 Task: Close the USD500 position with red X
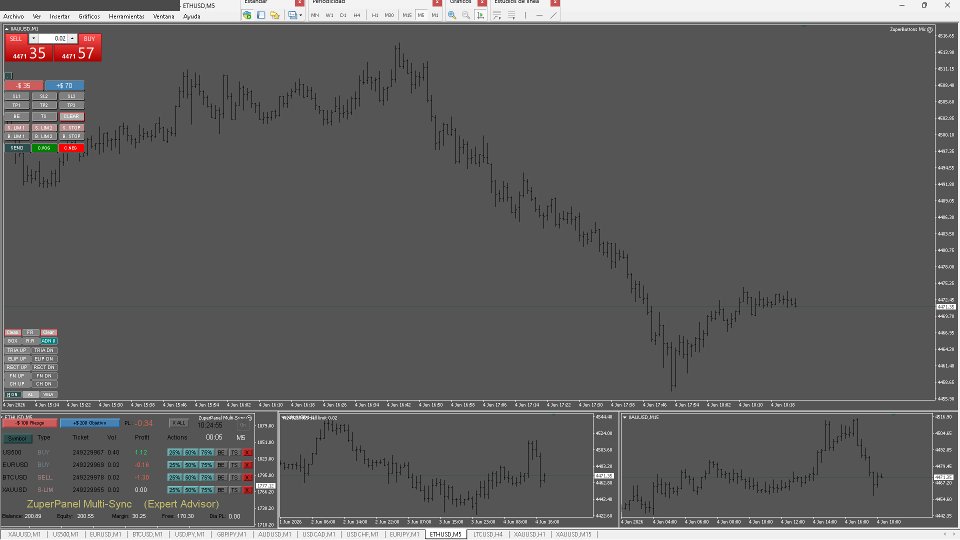click(x=247, y=452)
